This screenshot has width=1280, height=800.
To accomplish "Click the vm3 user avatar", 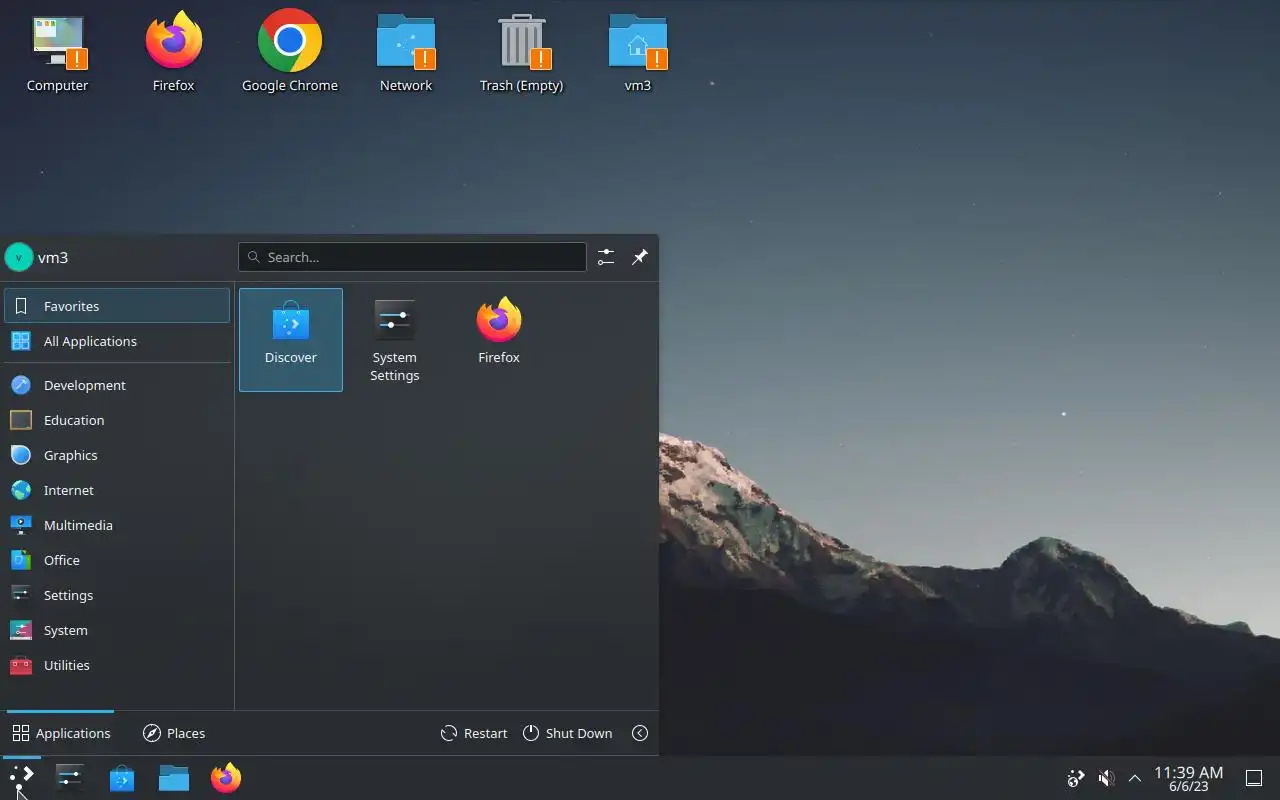I will pos(19,257).
